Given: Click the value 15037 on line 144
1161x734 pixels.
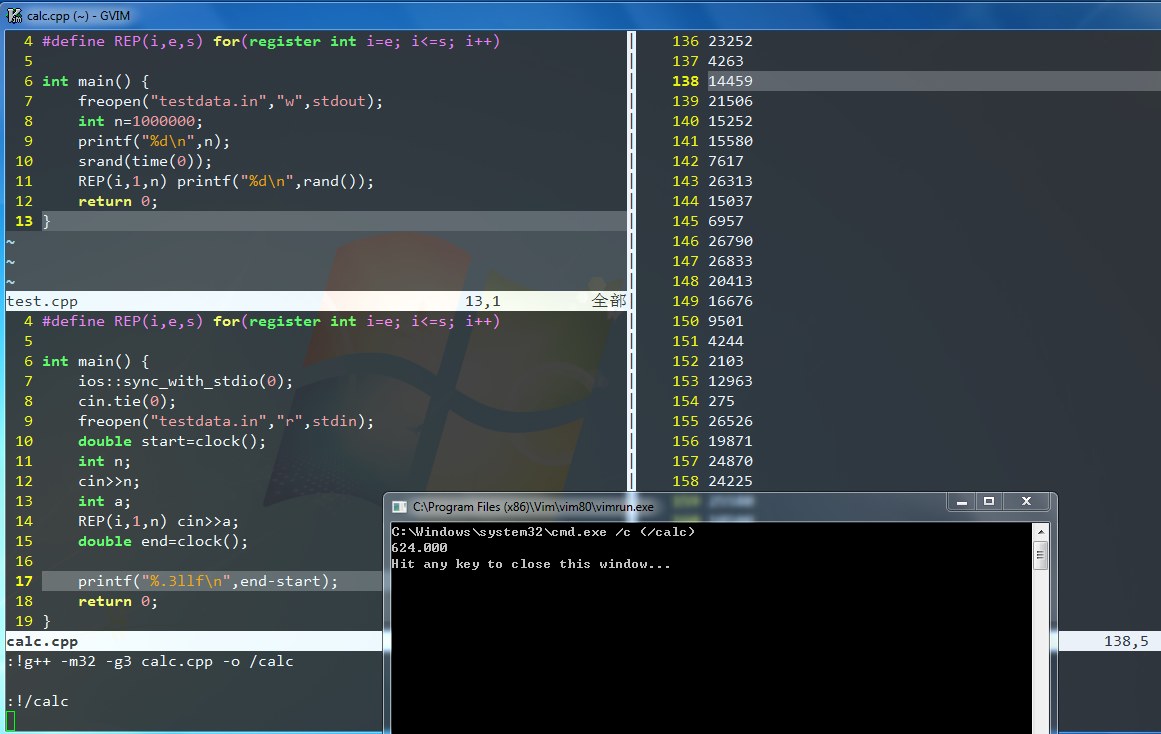Looking at the screenshot, I should tap(730, 201).
